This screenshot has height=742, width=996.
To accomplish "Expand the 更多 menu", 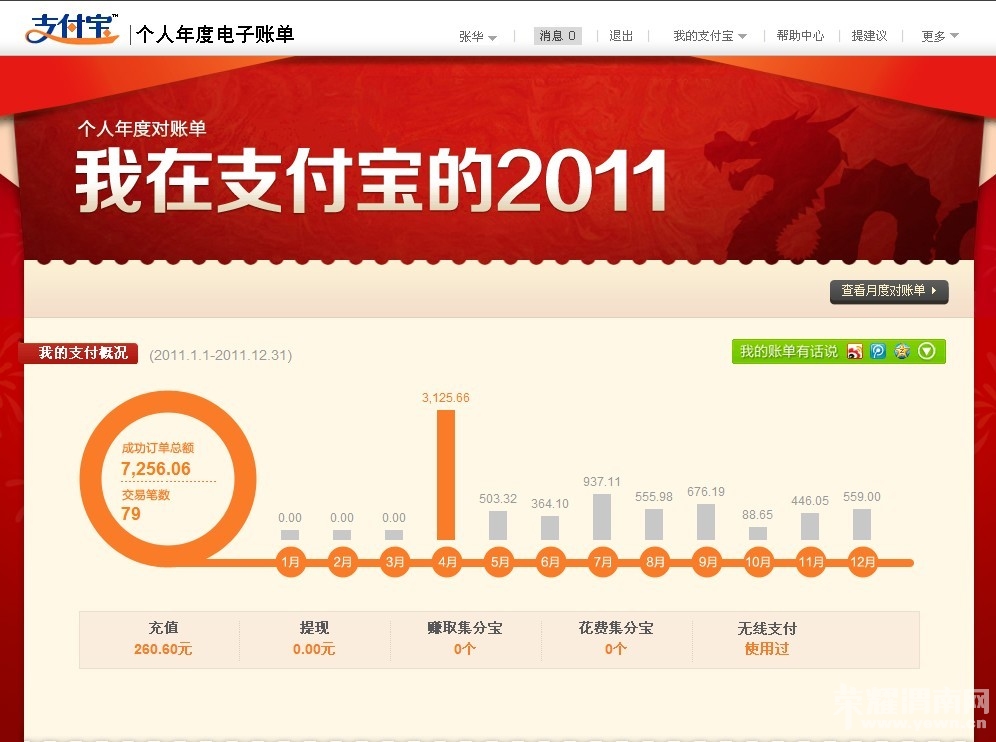I will pos(939,36).
